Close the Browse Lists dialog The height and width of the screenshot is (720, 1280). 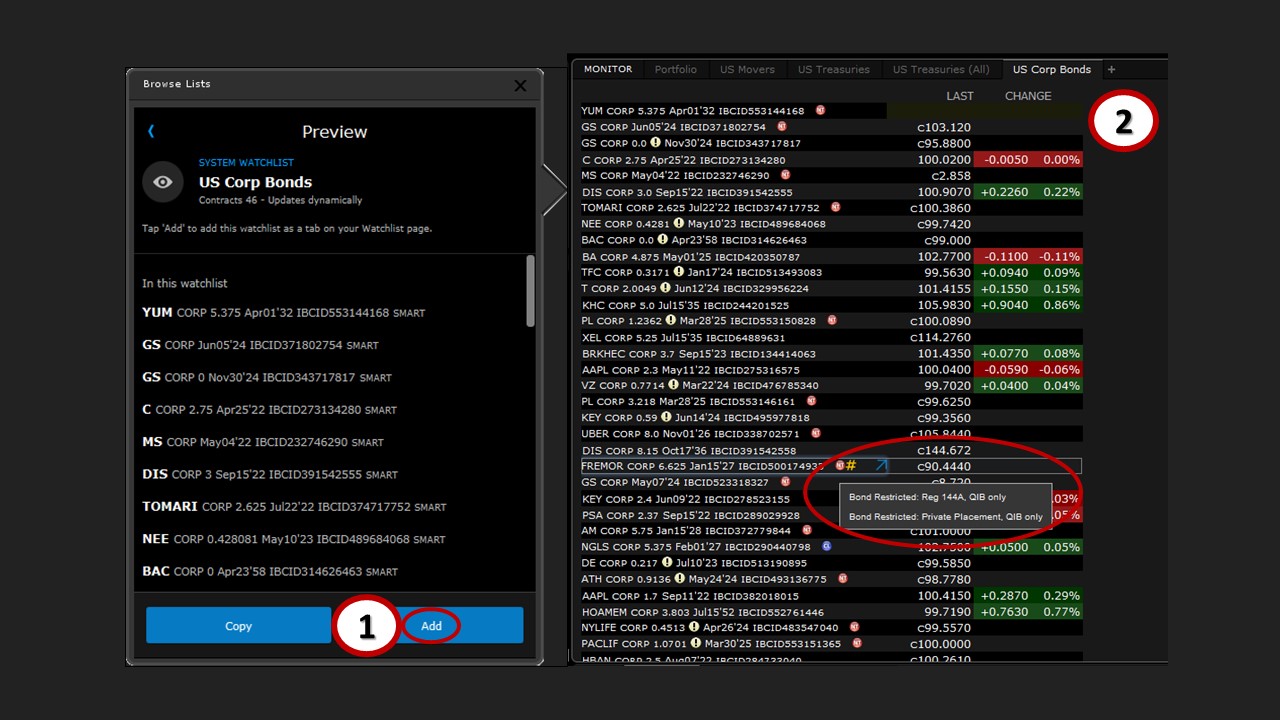click(x=520, y=86)
